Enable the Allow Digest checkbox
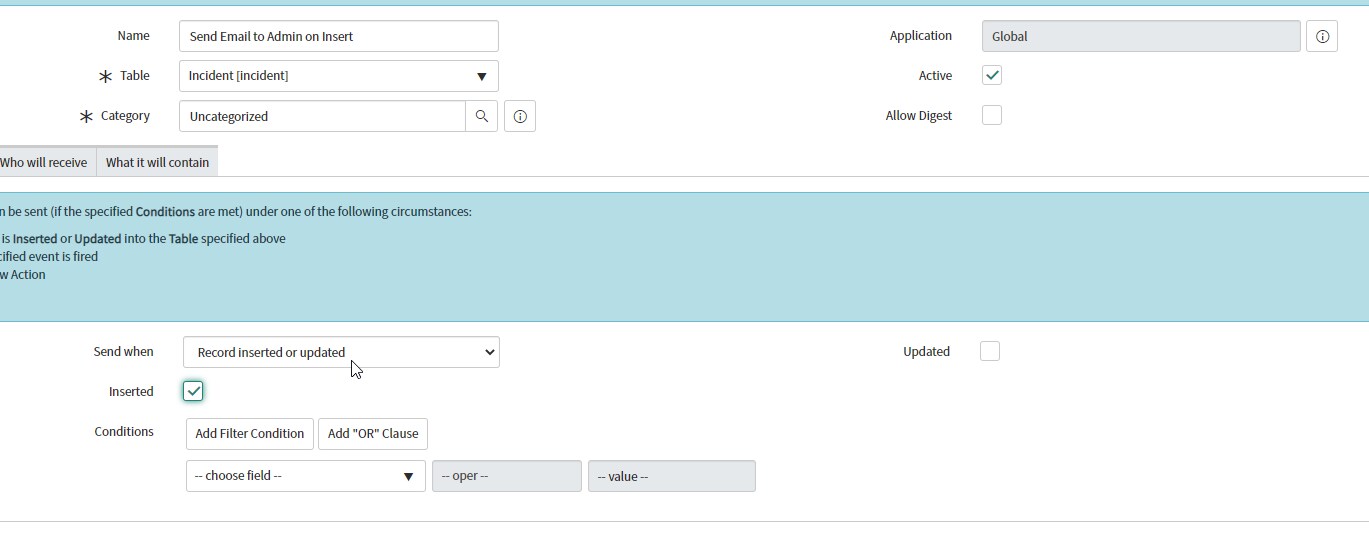This screenshot has height=536, width=1369. 992,115
